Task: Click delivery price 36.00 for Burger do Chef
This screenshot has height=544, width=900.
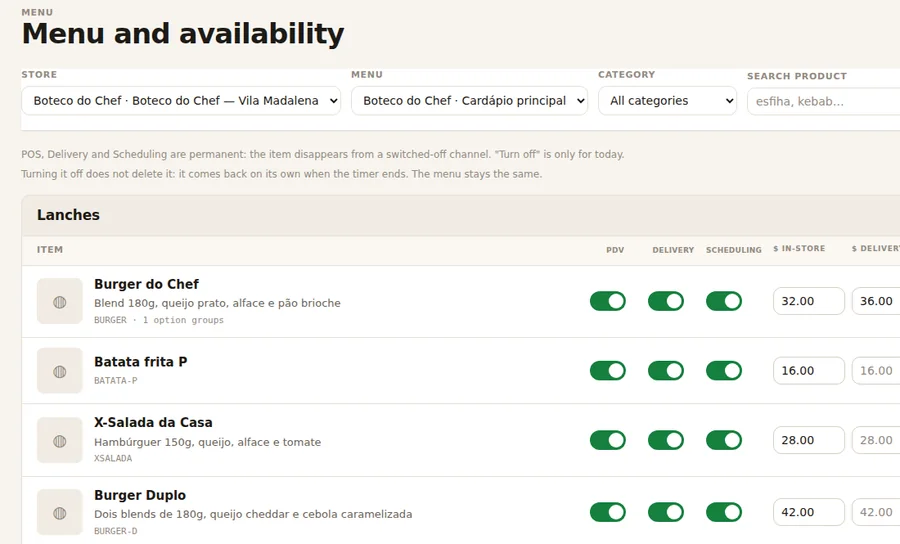Action: click(876, 301)
